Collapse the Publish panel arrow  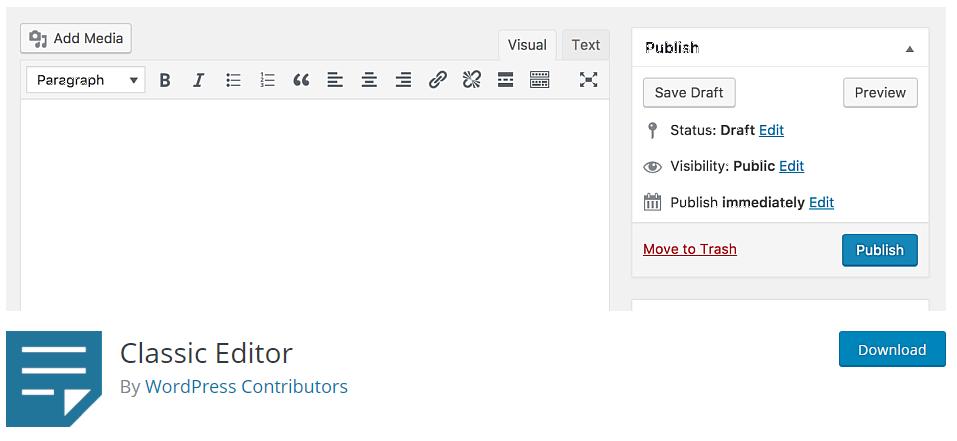coord(909,49)
